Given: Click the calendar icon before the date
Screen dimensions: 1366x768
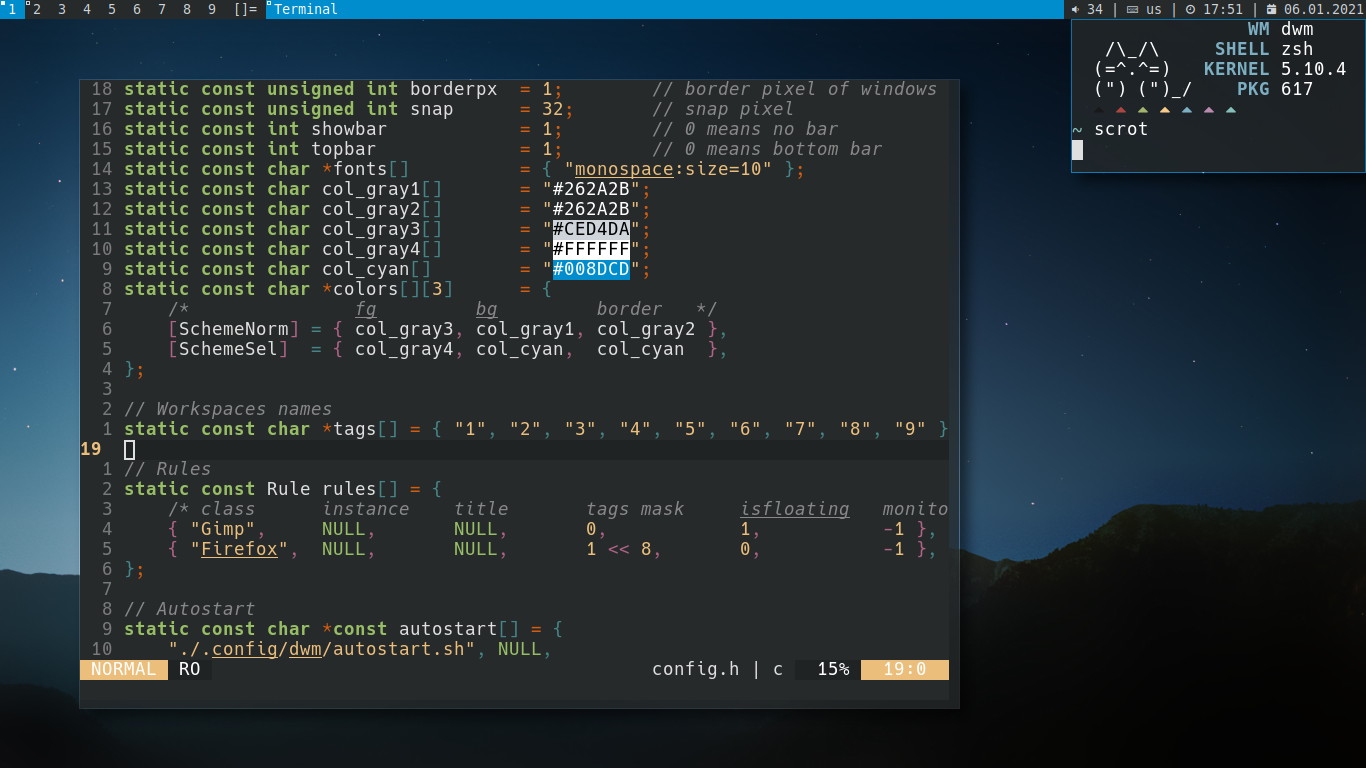Looking at the screenshot, I should [x=1271, y=9].
